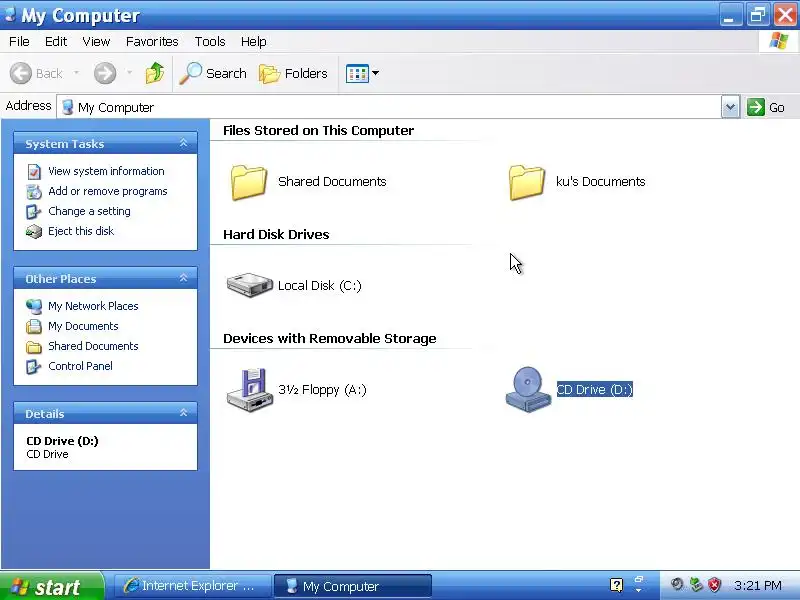Collapse the System Tasks panel
This screenshot has height=600, width=800.
pos(183,143)
